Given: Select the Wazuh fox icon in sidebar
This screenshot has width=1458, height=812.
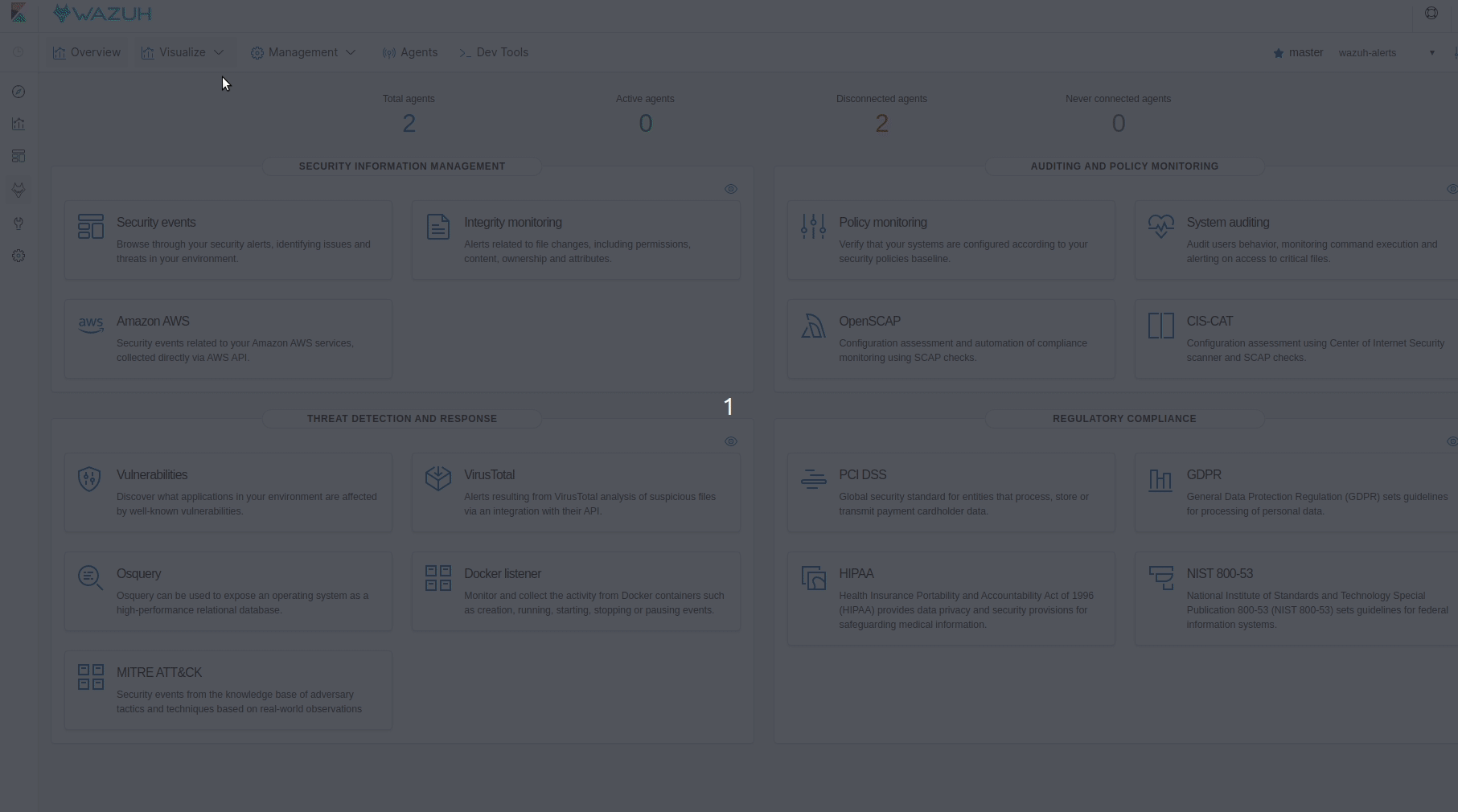Looking at the screenshot, I should 18,190.
